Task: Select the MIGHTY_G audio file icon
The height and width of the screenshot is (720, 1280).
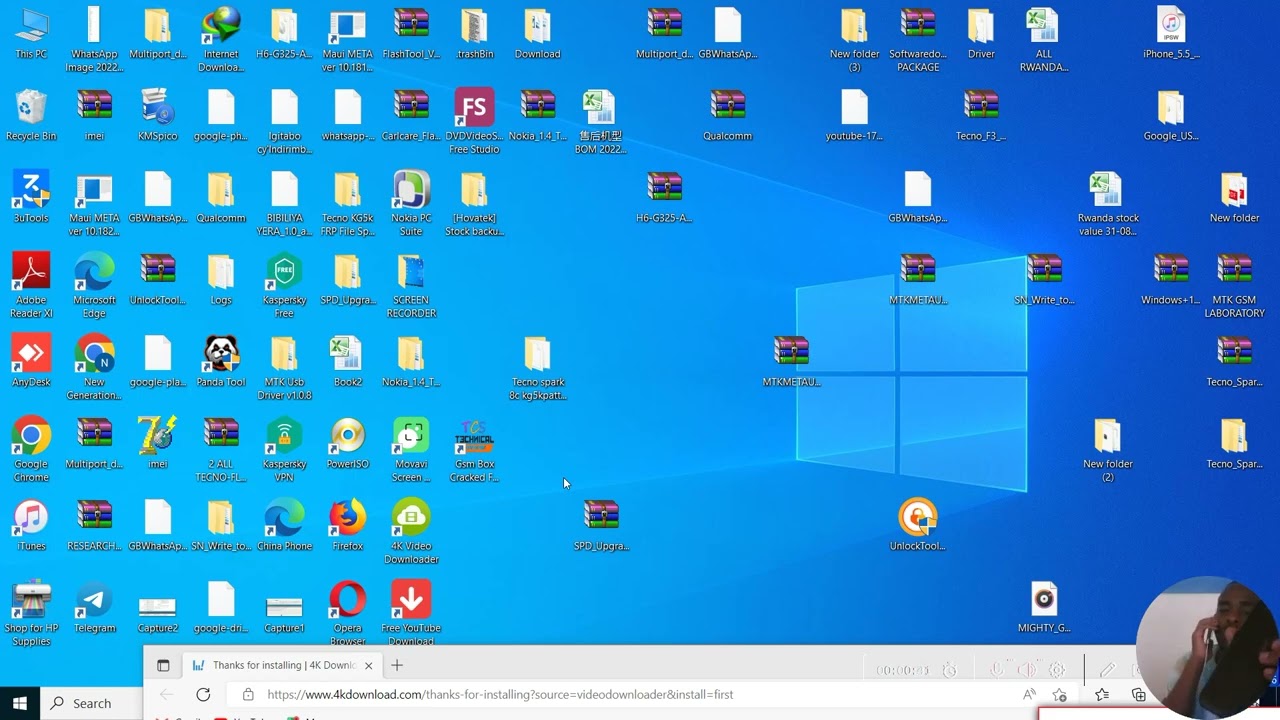Action: tap(1044, 607)
